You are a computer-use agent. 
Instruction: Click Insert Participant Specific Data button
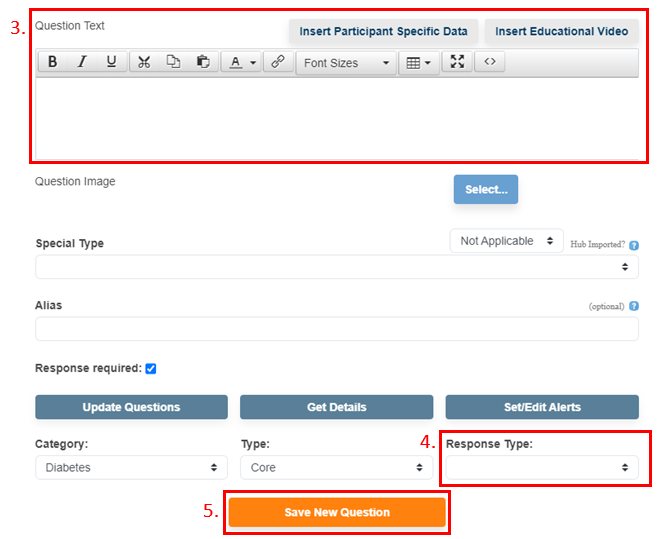[x=383, y=31]
